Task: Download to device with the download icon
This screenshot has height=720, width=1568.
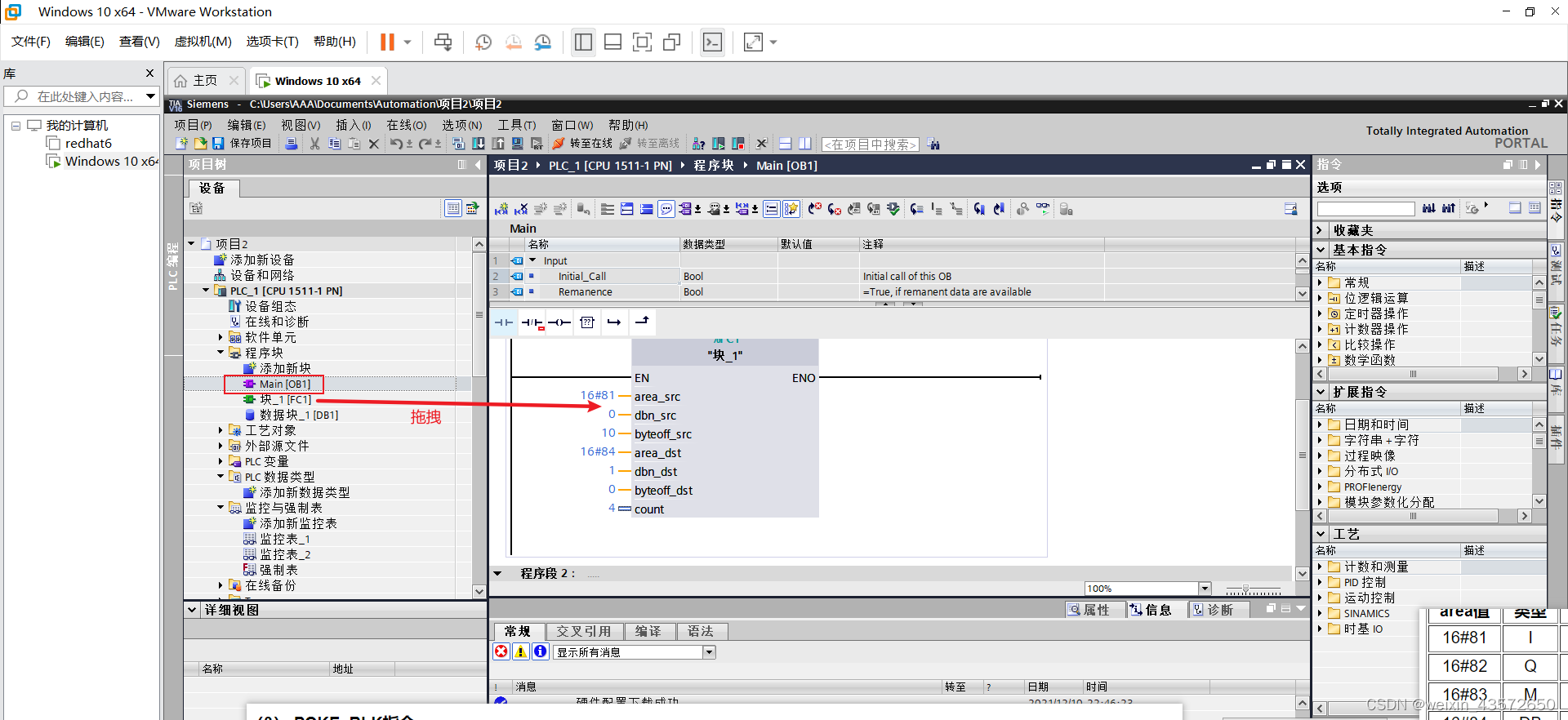Action: coord(479,144)
